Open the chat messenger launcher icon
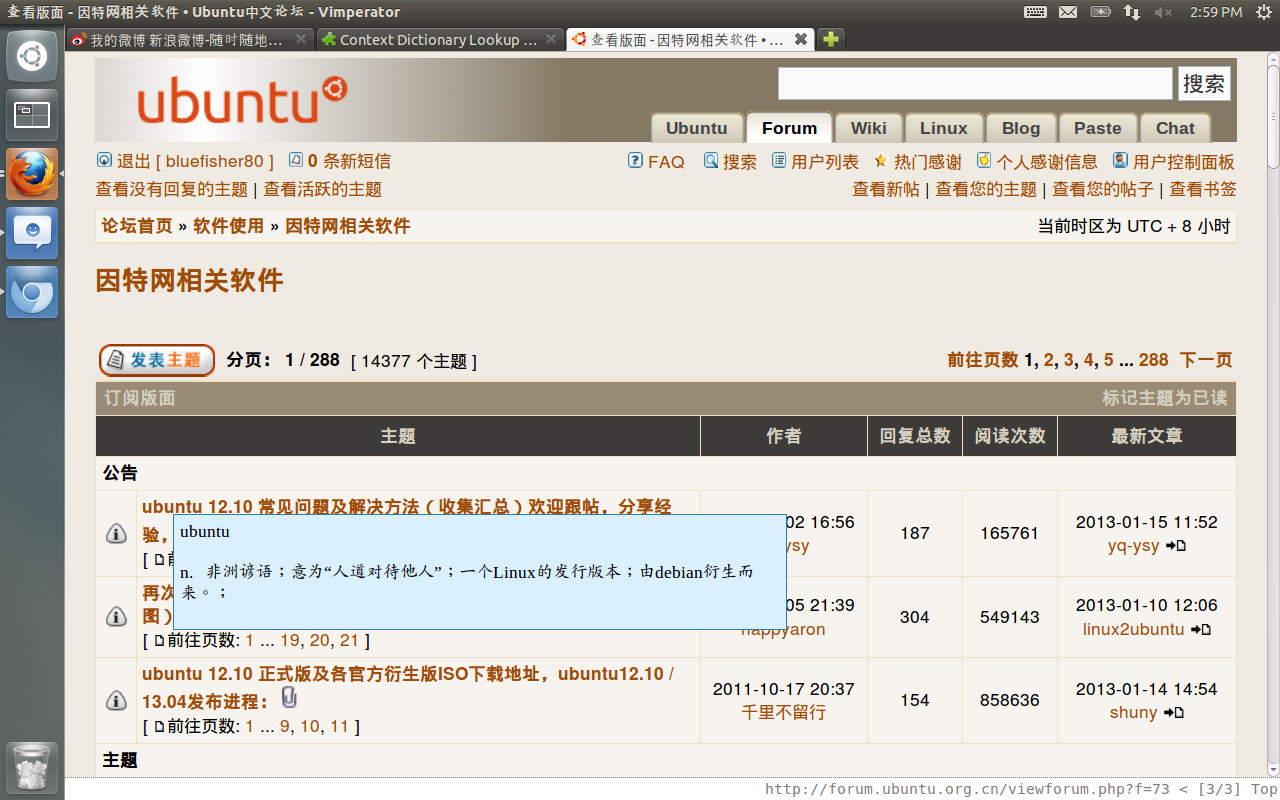 pos(32,233)
